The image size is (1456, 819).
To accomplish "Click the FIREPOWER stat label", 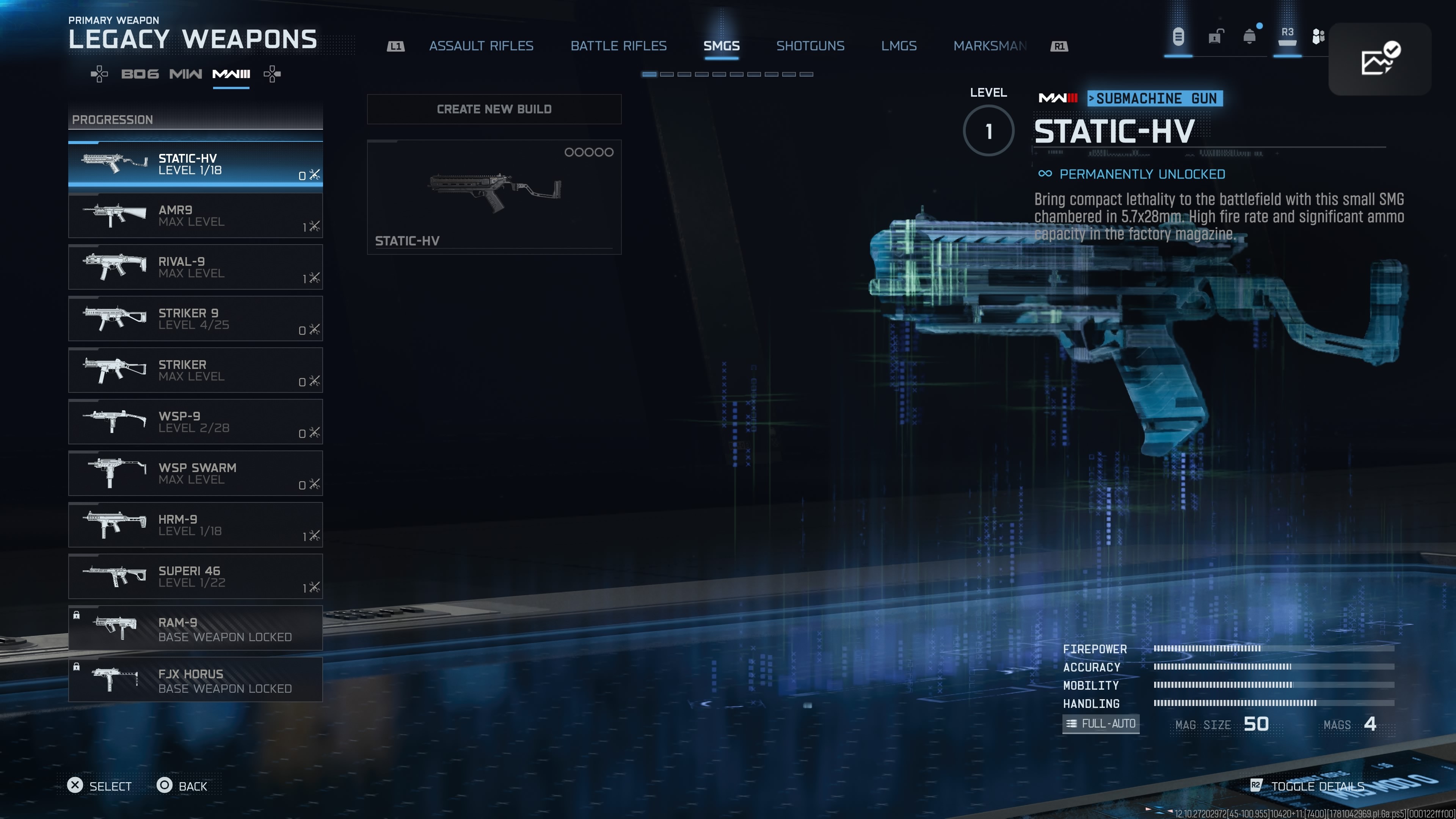I will (1095, 649).
